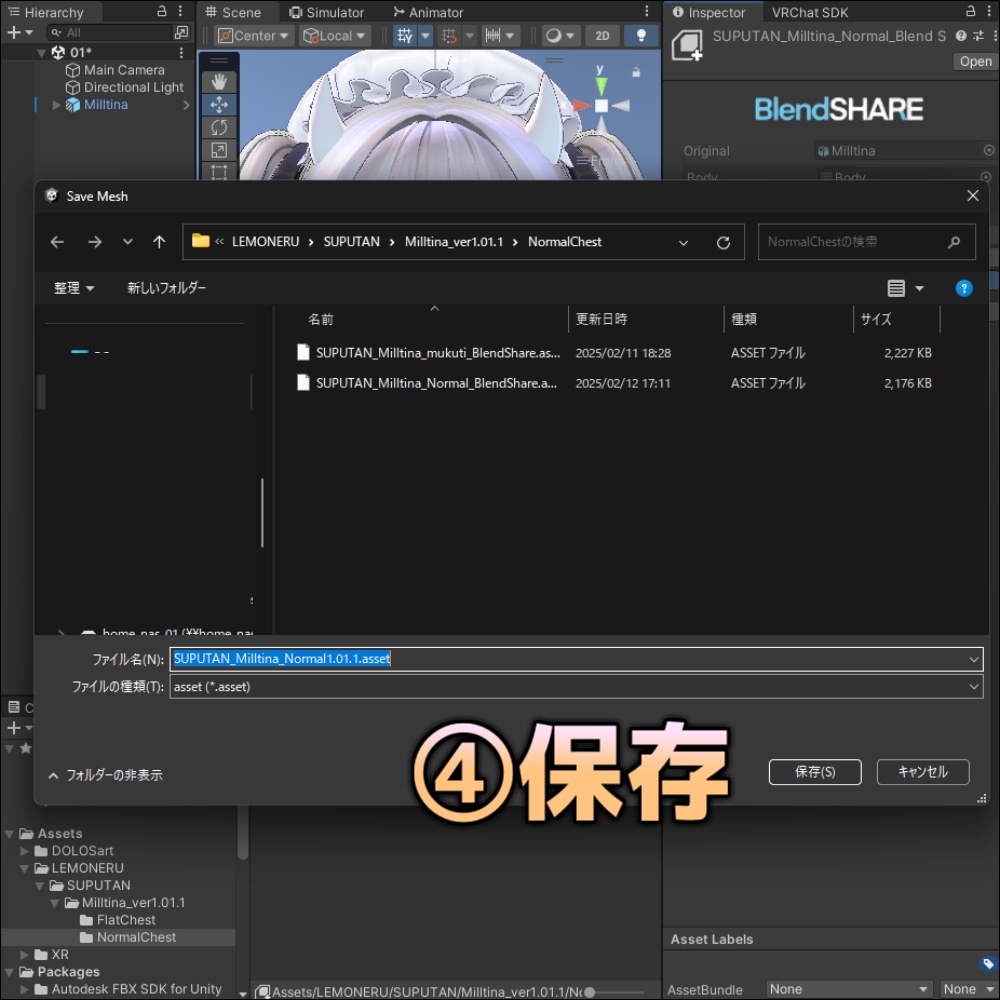Open Center pivot mode dropdown

(x=254, y=36)
